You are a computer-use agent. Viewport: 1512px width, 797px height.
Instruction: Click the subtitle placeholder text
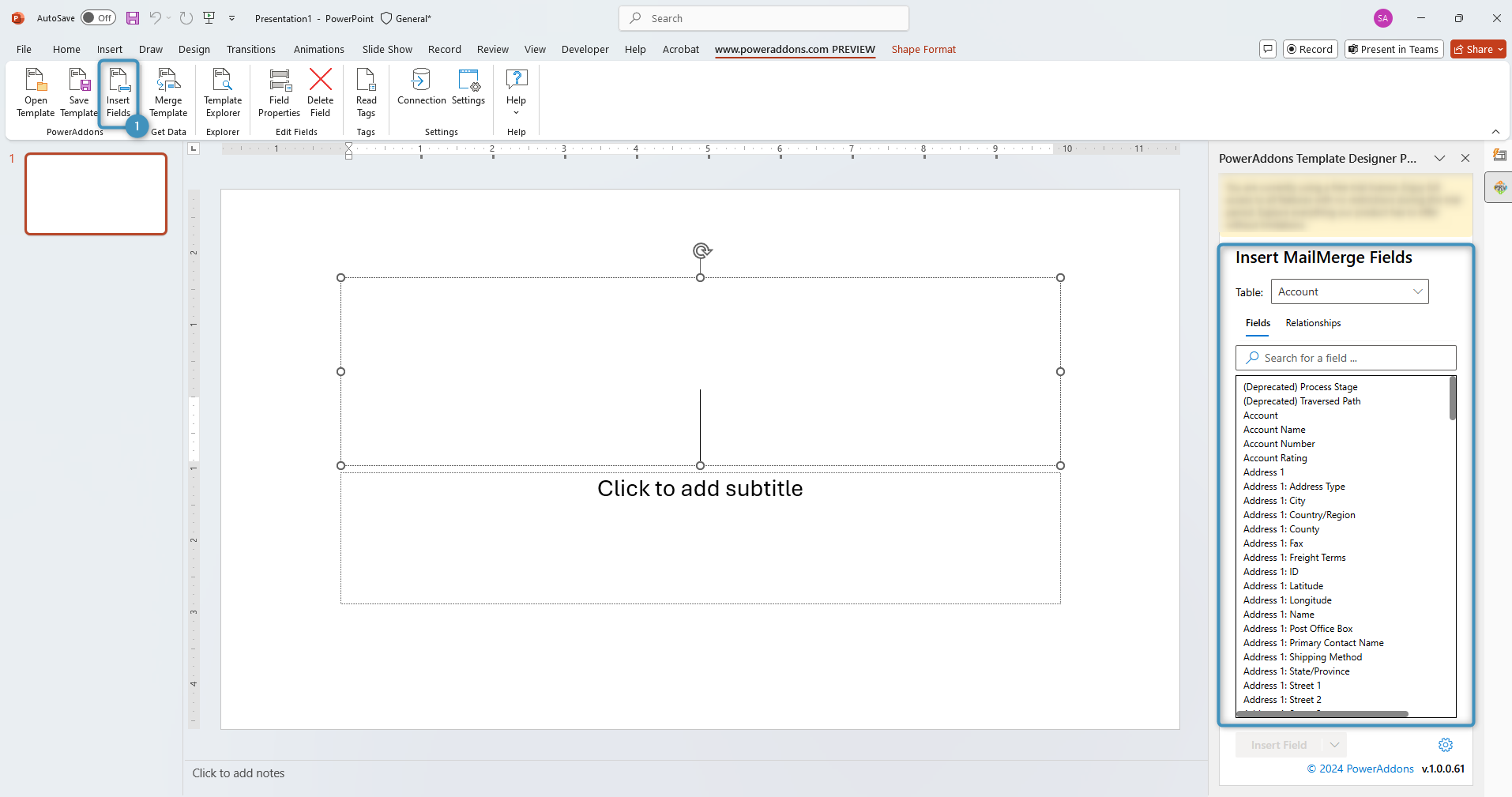(700, 488)
